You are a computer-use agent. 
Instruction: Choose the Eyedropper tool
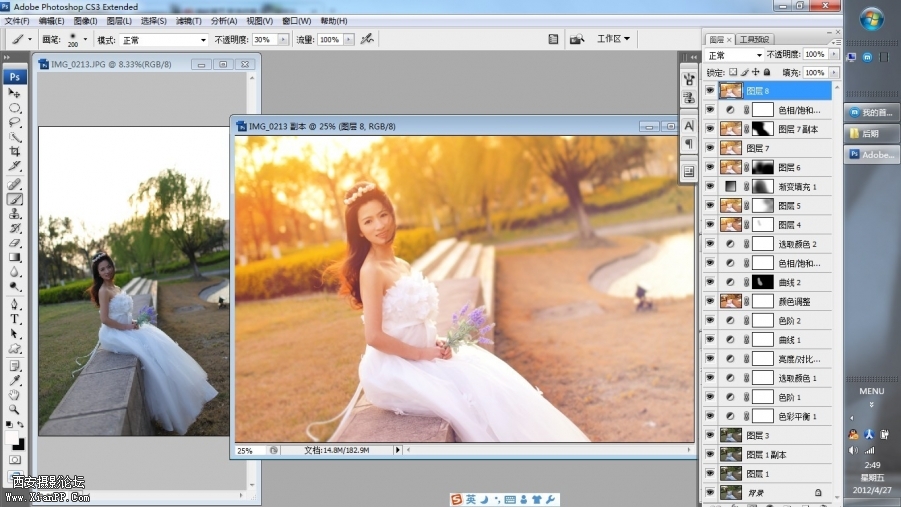pos(15,380)
